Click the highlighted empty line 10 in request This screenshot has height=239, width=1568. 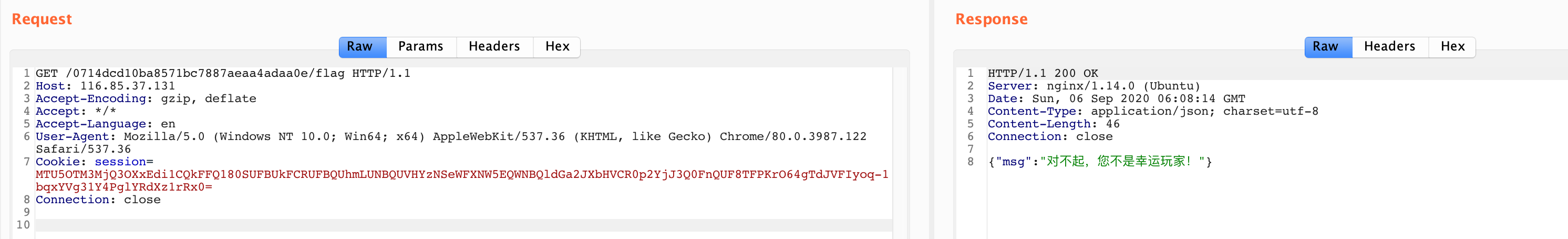click(x=462, y=225)
